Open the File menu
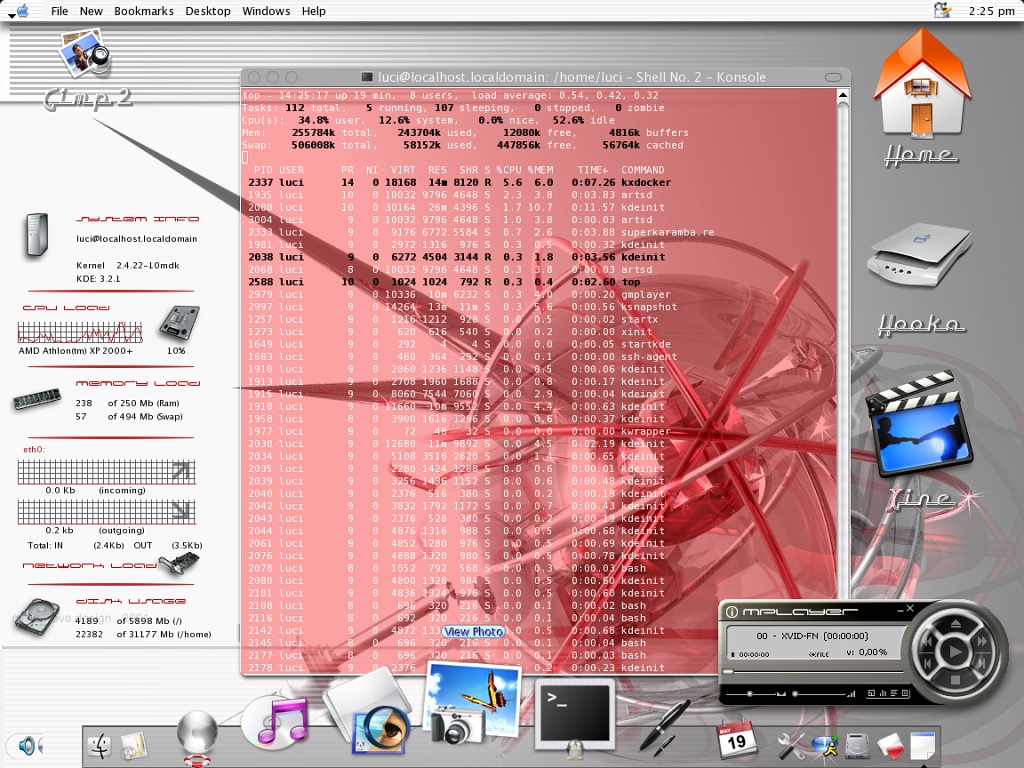 [59, 10]
